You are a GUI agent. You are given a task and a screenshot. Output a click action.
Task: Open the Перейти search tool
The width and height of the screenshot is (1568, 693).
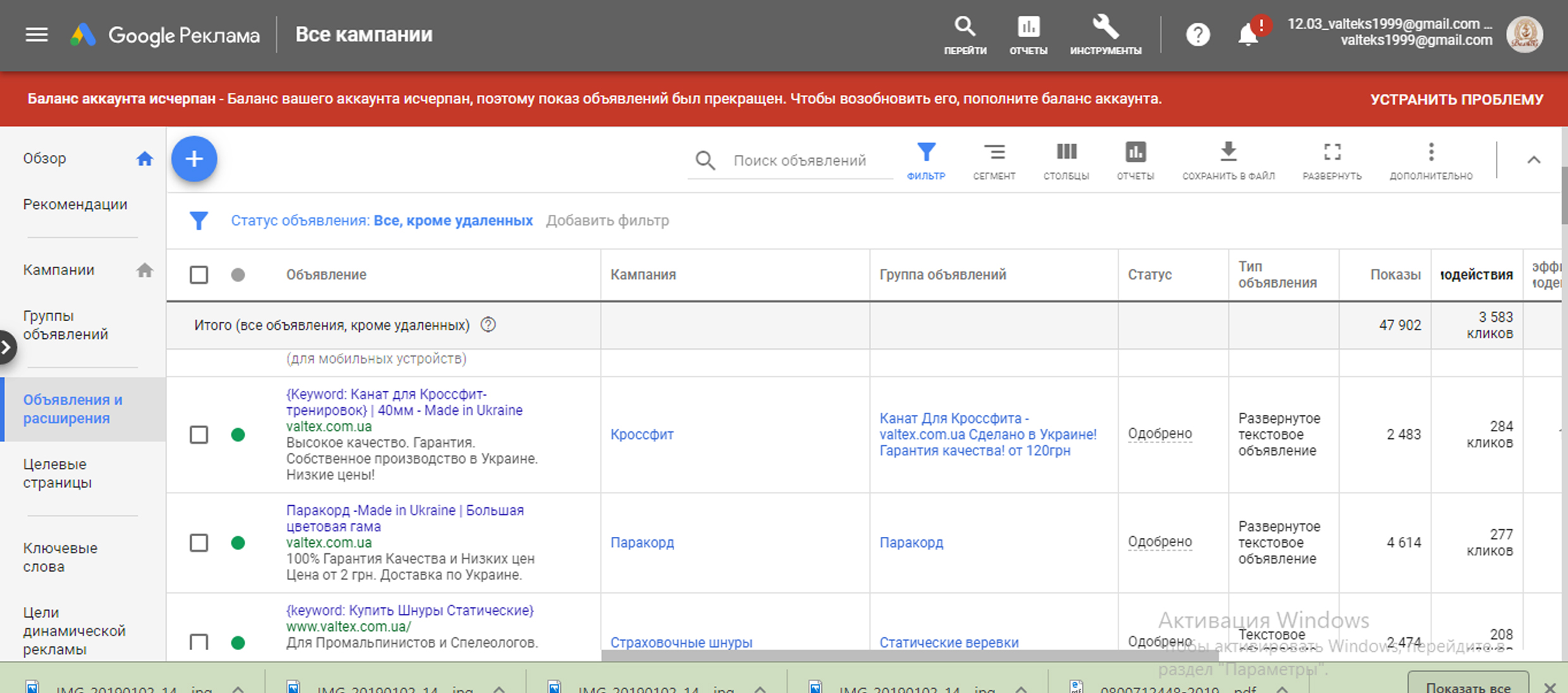pos(965,35)
